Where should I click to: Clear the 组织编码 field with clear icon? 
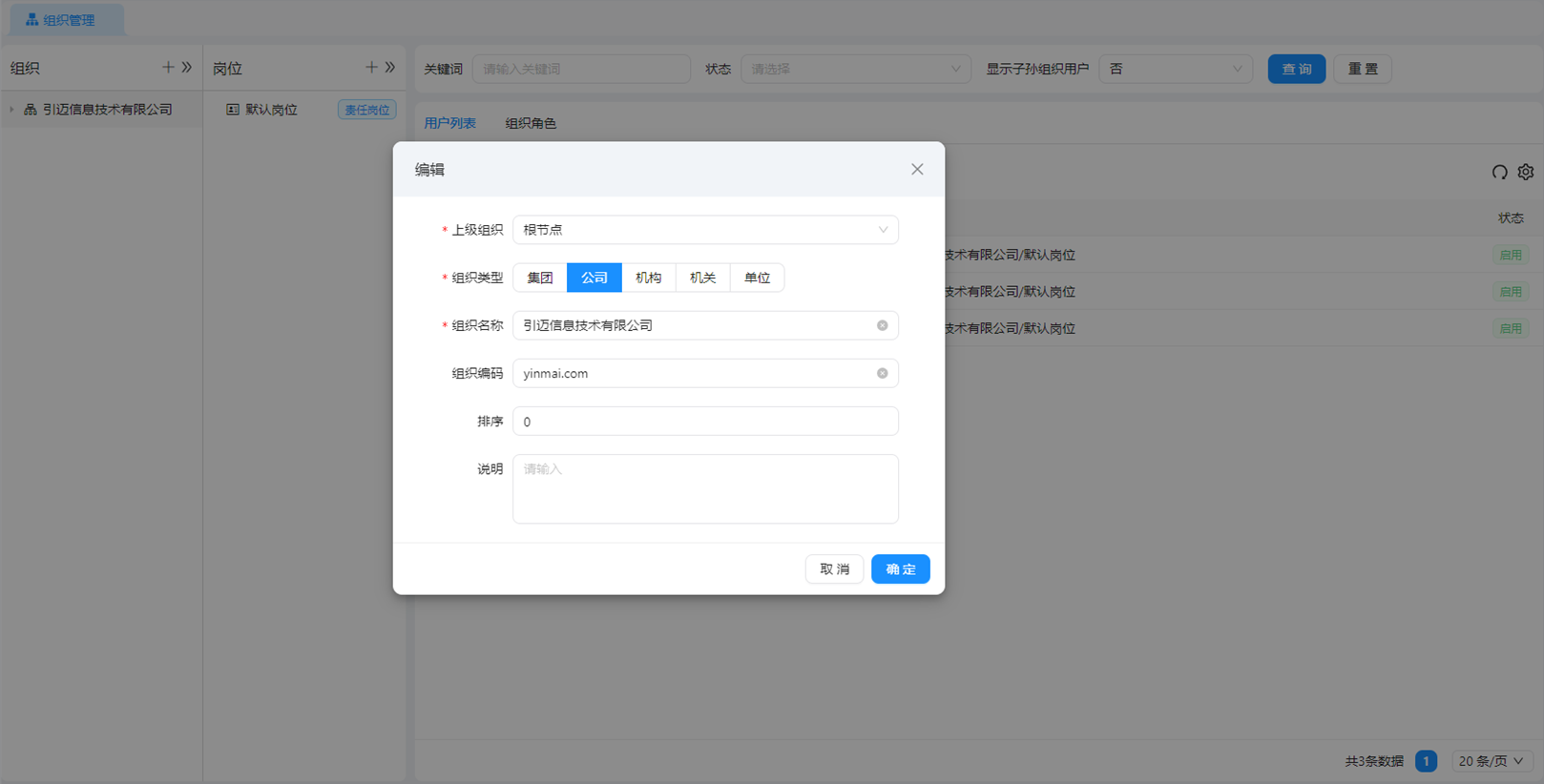pos(882,373)
